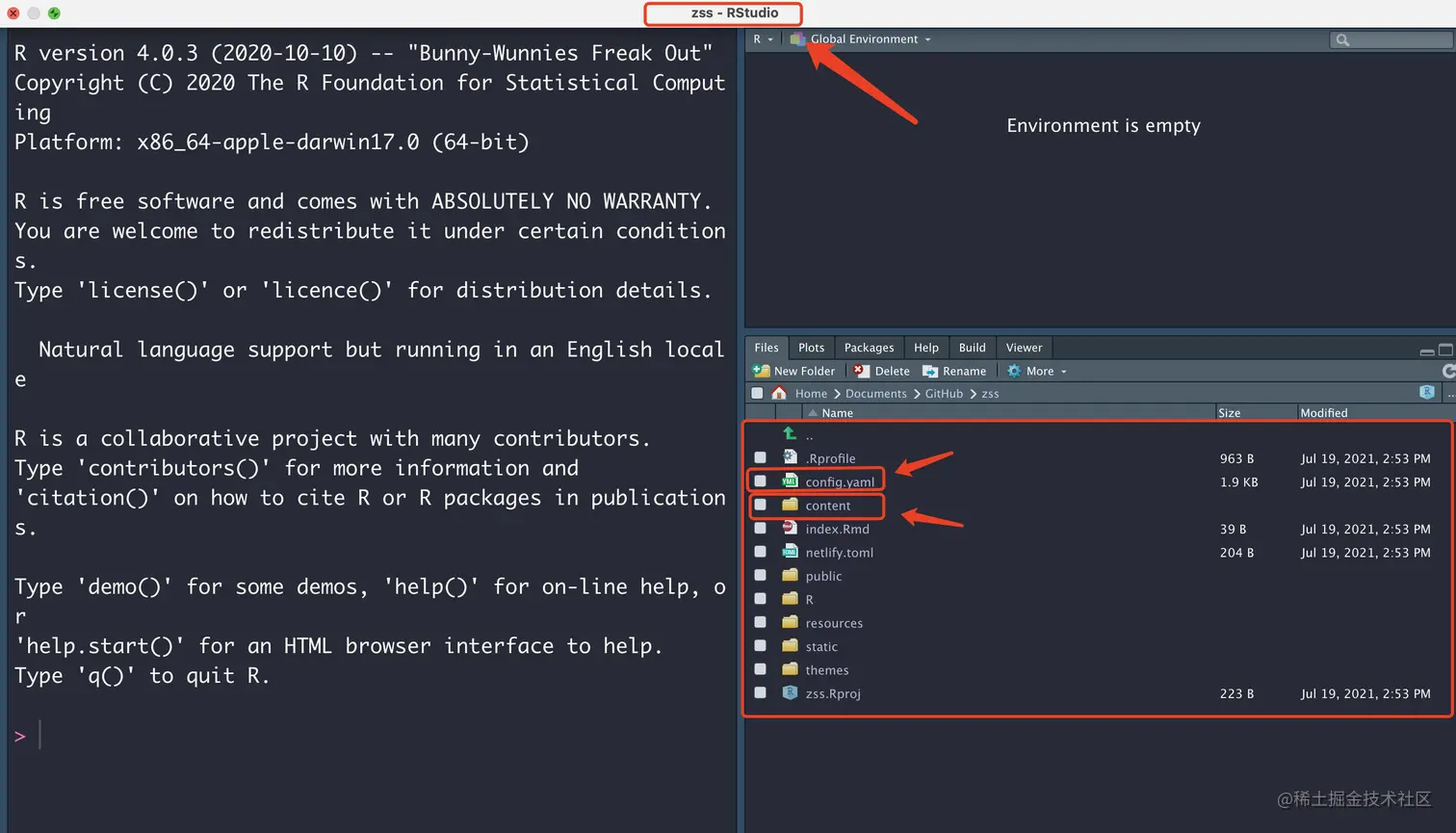Click the Environment pane search field

(1391, 39)
